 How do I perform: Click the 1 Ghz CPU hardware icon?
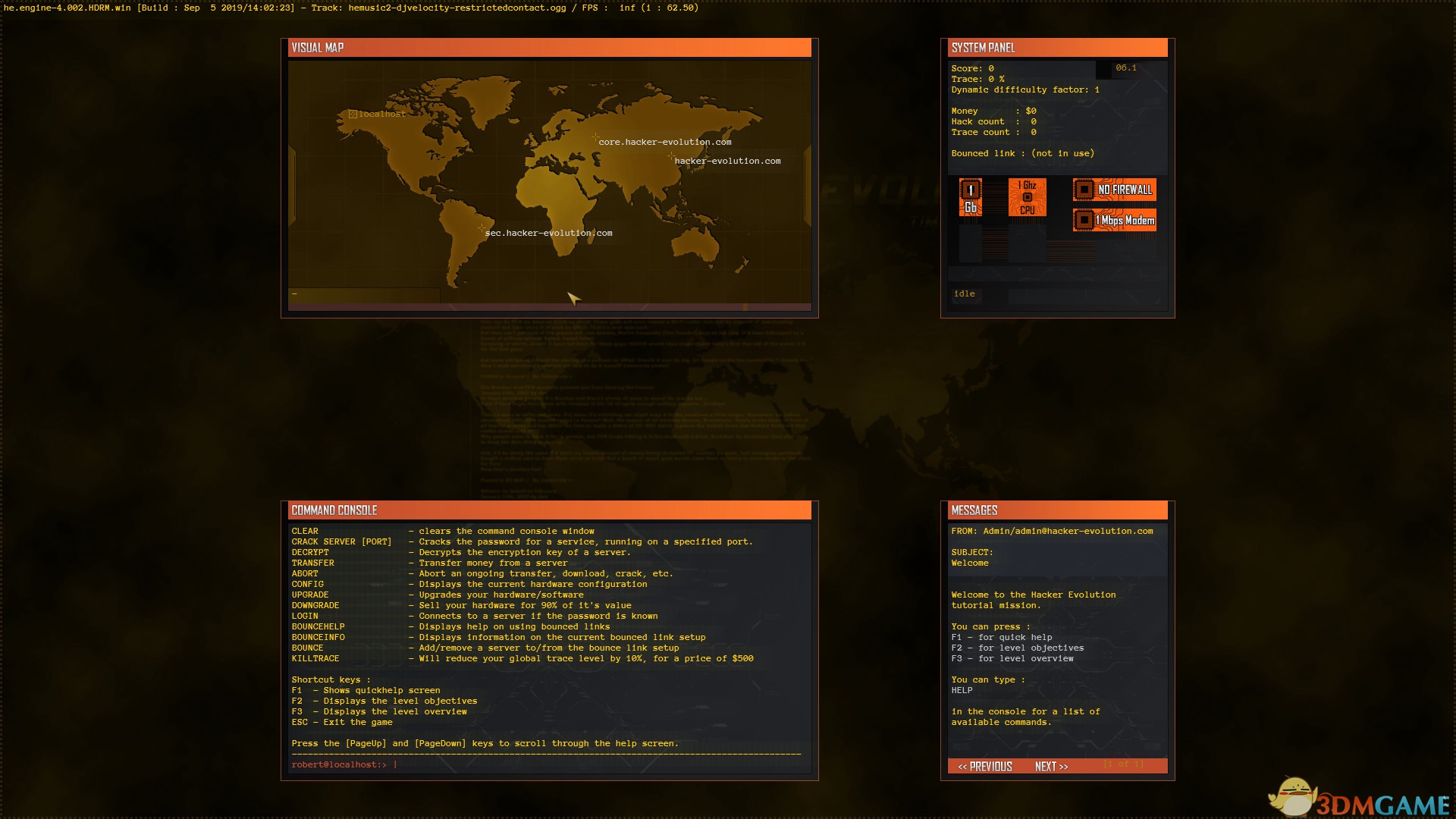[x=1028, y=197]
